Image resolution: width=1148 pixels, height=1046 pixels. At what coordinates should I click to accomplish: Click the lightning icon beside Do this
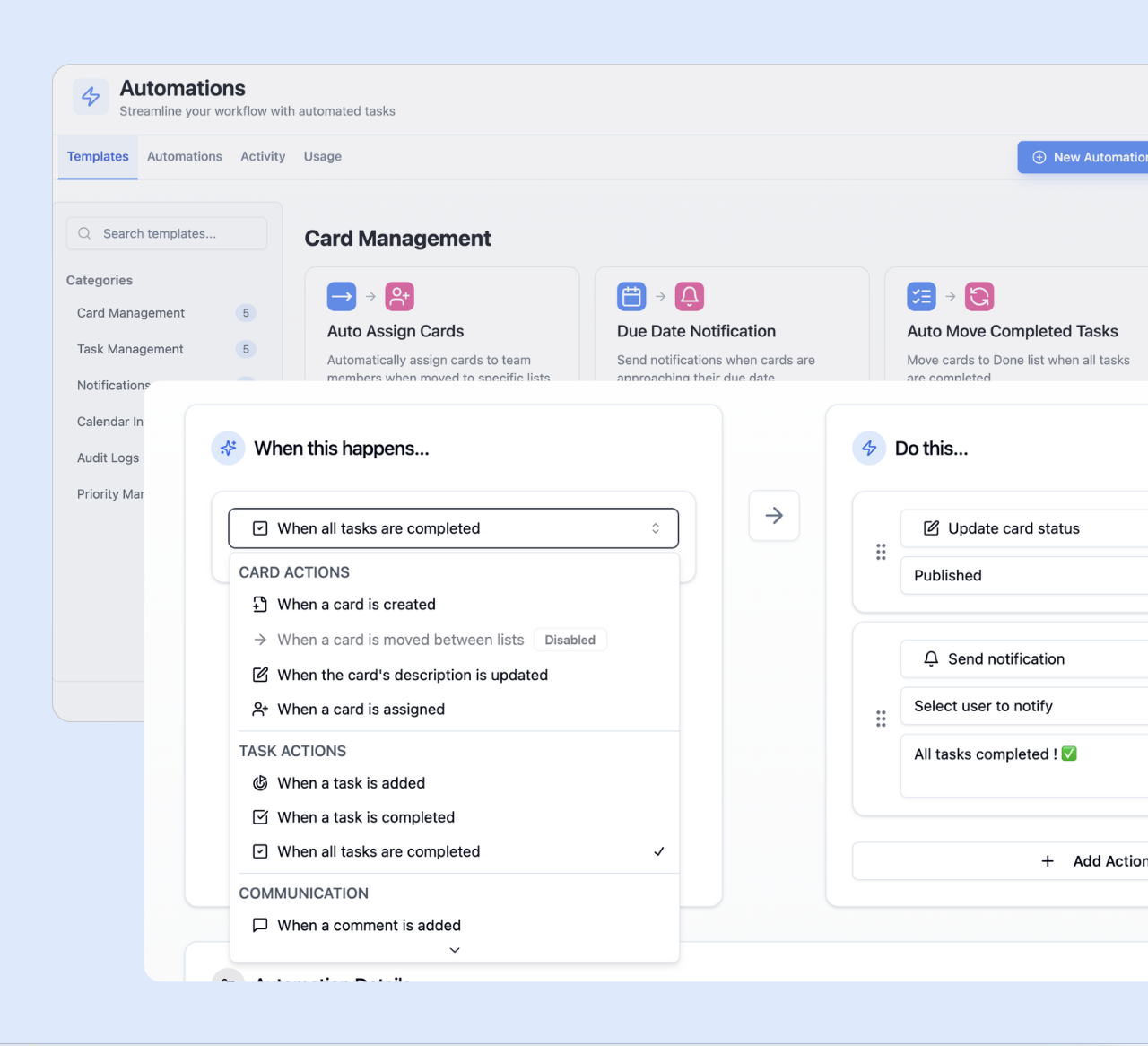pyautogui.click(x=869, y=448)
